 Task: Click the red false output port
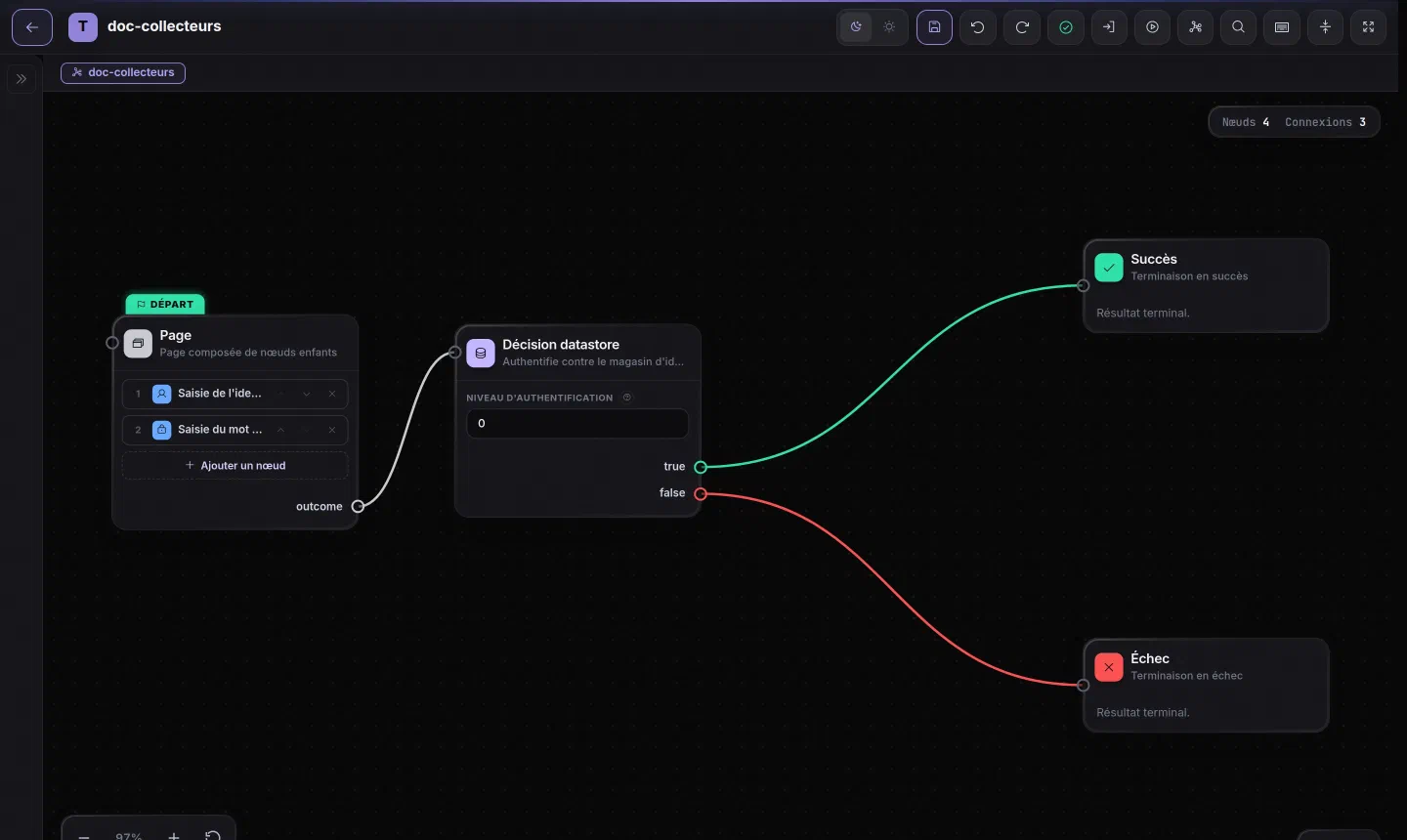[701, 494]
